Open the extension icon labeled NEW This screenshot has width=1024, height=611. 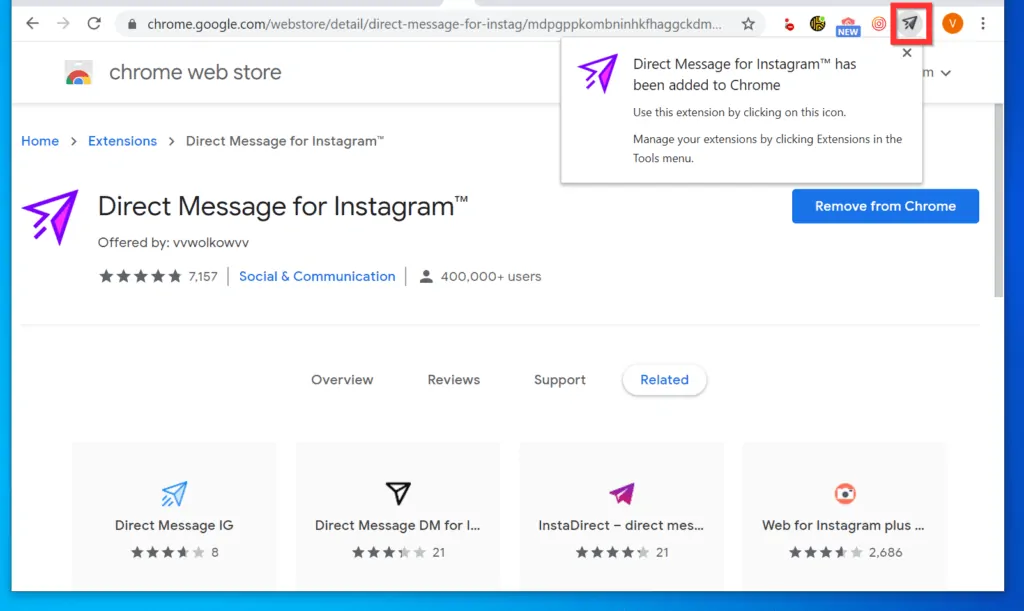pyautogui.click(x=848, y=25)
